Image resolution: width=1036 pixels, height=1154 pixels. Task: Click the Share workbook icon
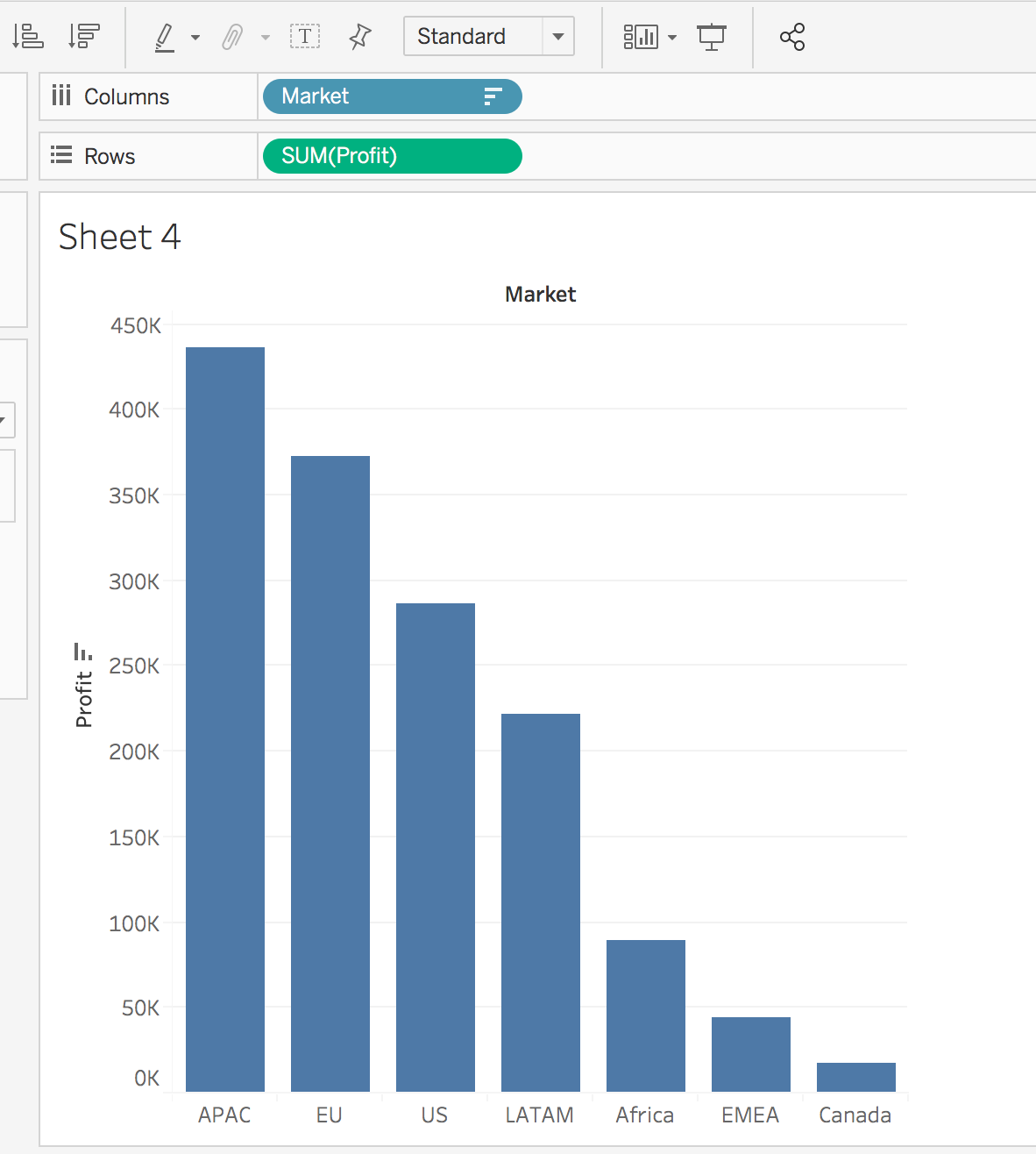[792, 37]
